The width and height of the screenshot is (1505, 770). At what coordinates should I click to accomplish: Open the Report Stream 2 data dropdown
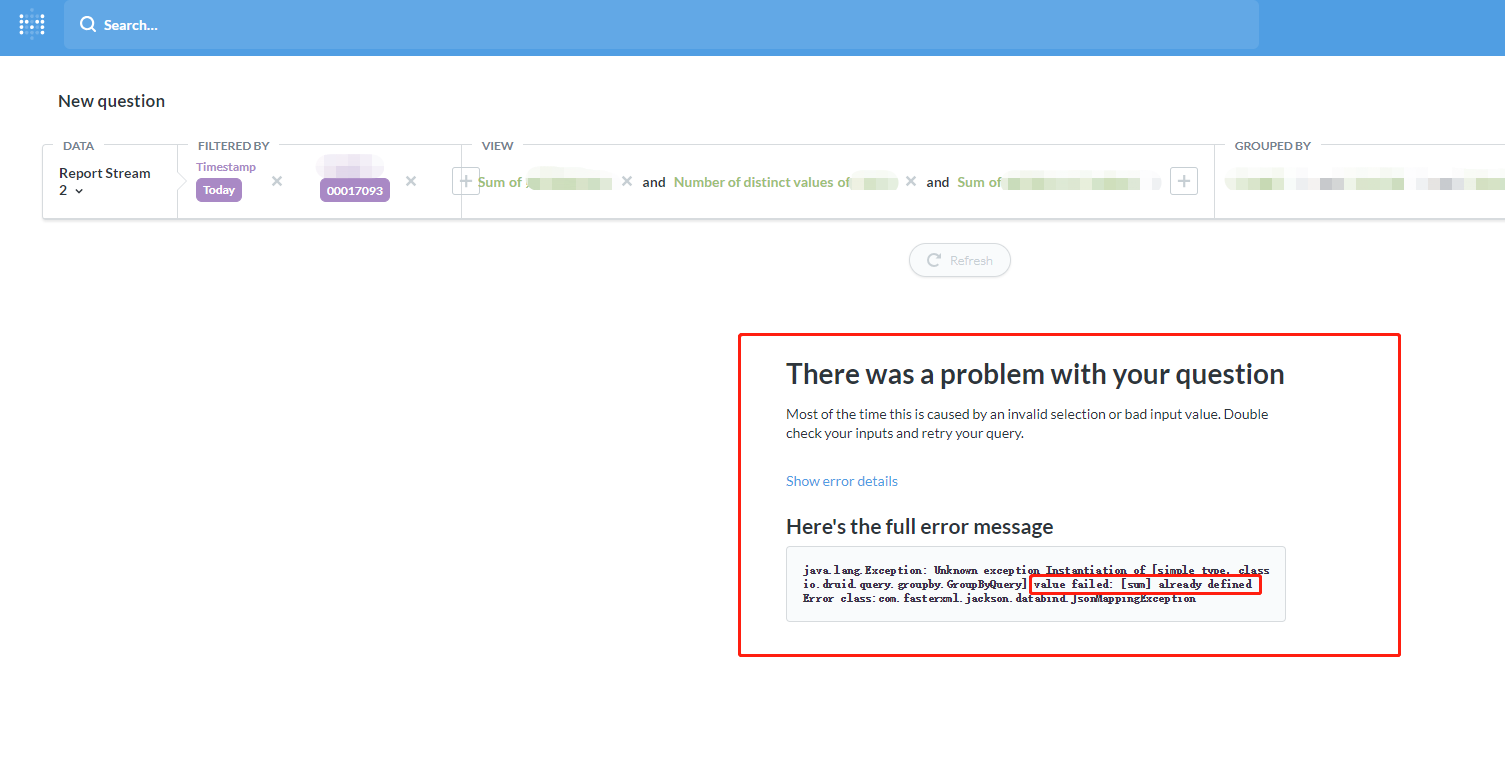[105, 181]
